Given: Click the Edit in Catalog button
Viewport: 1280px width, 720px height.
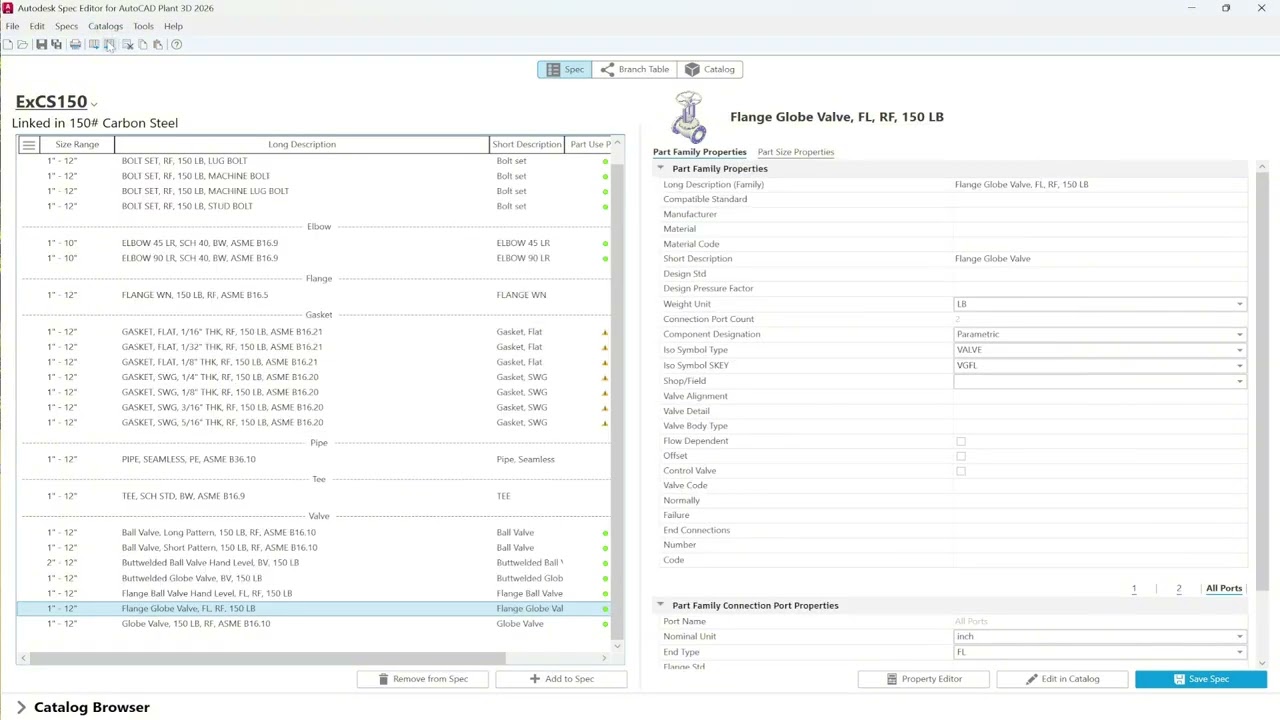Looking at the screenshot, I should 1062,679.
